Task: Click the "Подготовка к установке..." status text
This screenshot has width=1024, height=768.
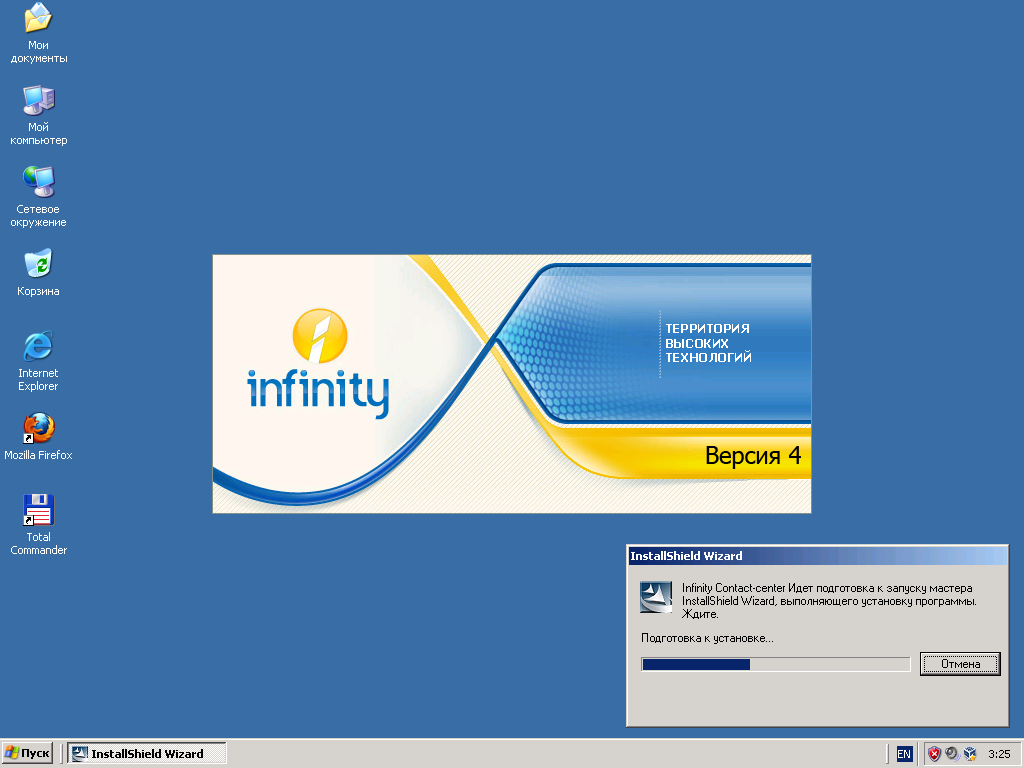Action: [x=707, y=638]
